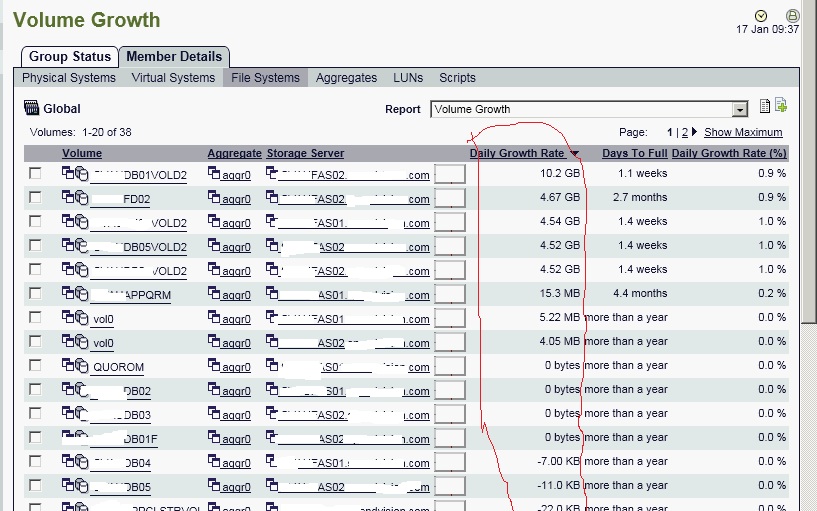This screenshot has width=817, height=511.
Task: Click the add-report icon with green plus
Action: 781,106
